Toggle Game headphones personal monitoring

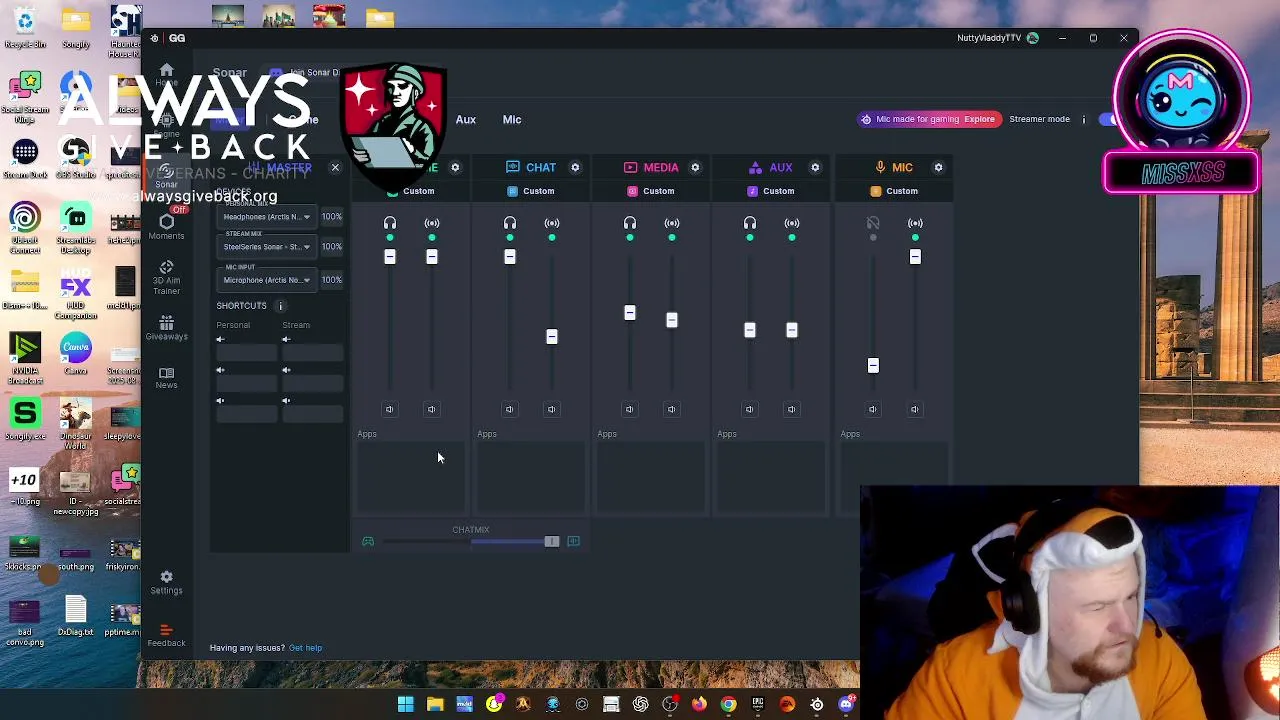pos(390,223)
